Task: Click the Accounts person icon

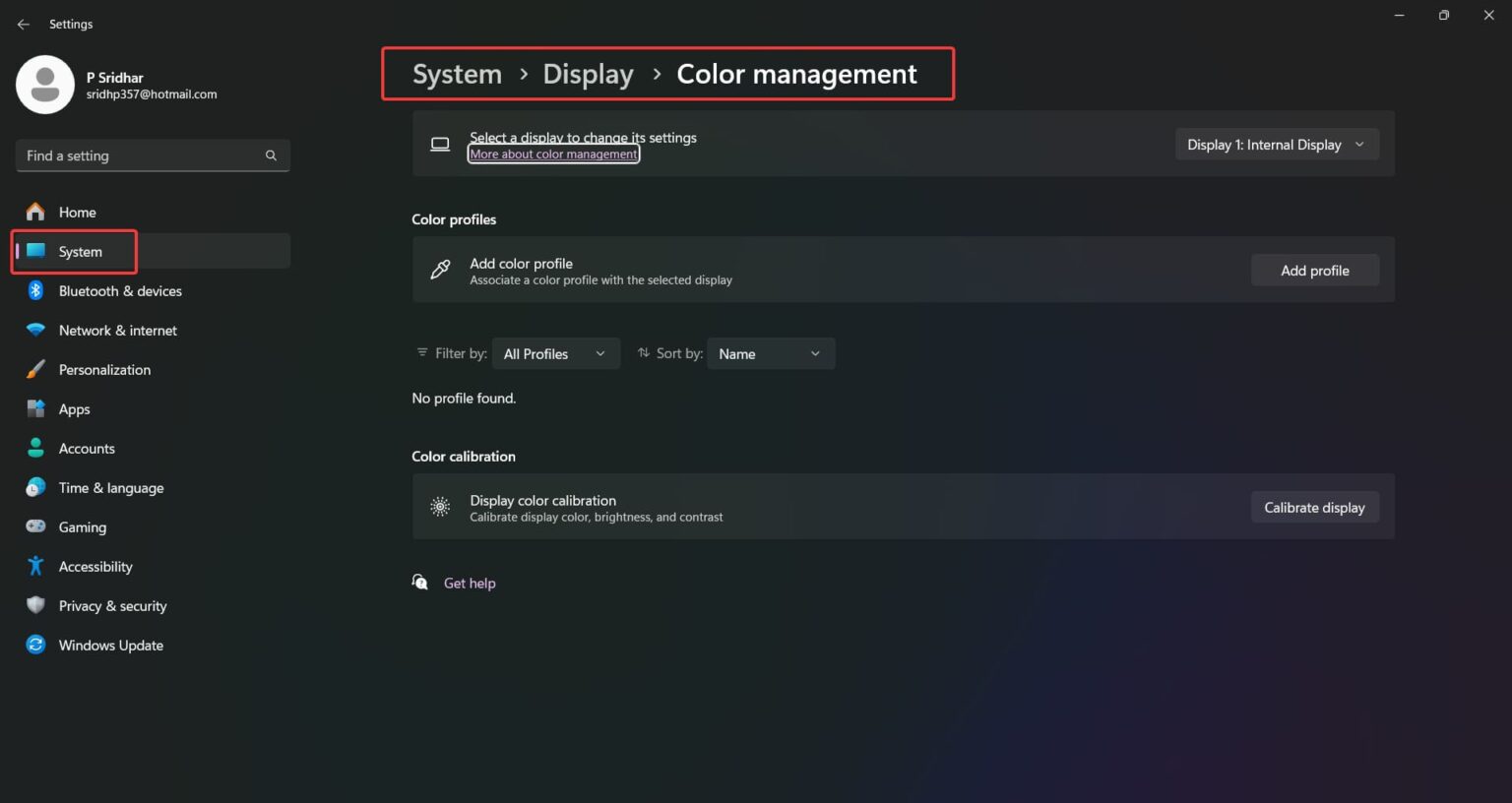Action: 35,448
